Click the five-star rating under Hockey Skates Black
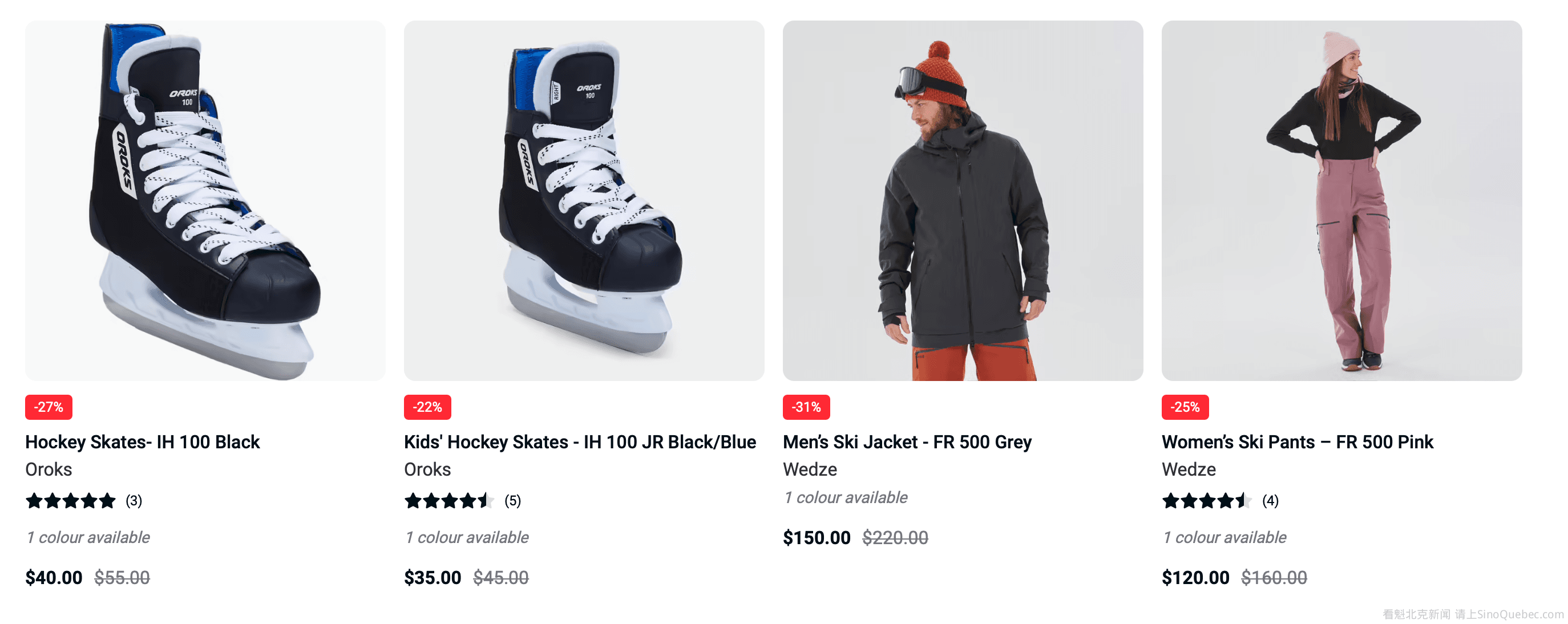1568x624 pixels. (x=71, y=501)
